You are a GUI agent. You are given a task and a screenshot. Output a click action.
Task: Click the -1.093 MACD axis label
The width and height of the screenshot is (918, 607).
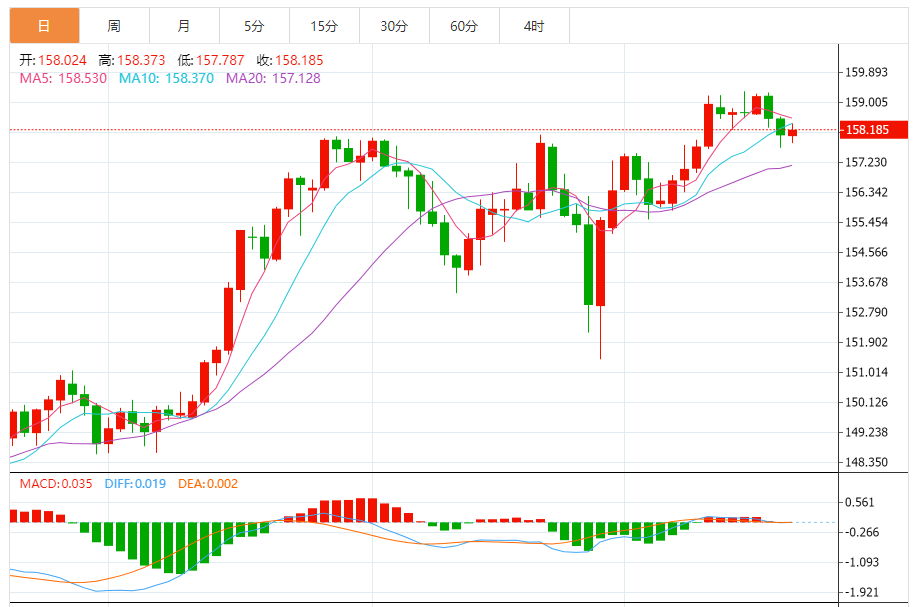[x=862, y=563]
